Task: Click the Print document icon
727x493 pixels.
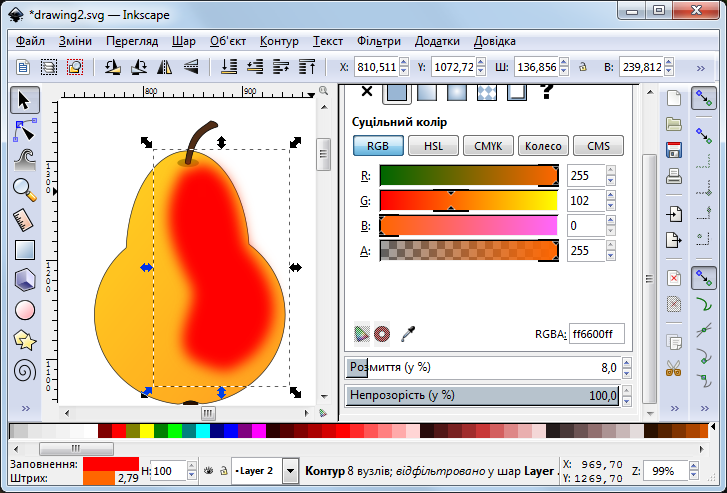Action: (674, 177)
